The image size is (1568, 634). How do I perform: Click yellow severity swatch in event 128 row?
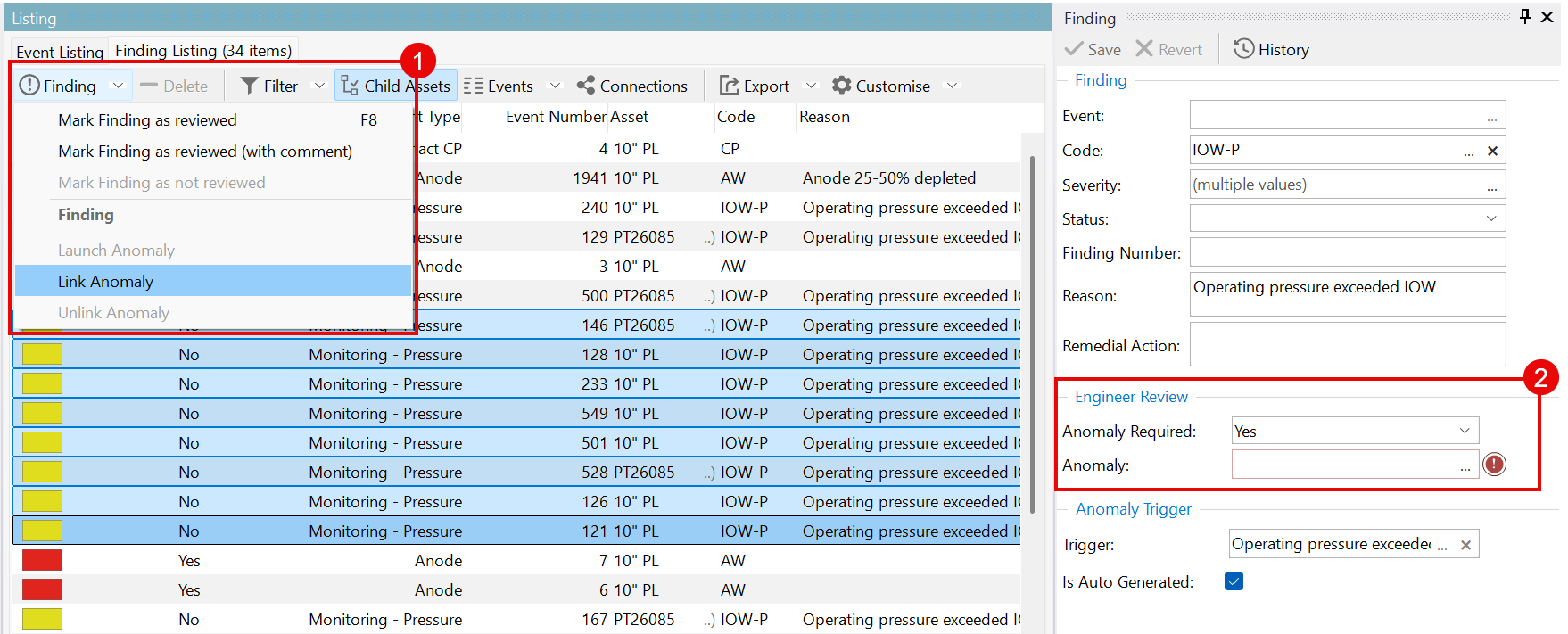coord(42,354)
